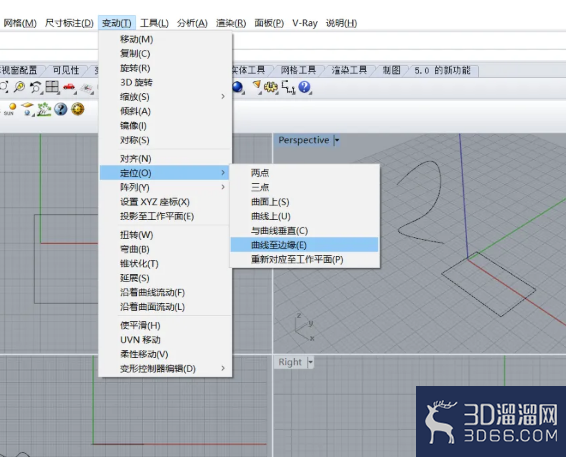
Task: Click the V-Ray help question-mark icon
Action: click(x=61, y=109)
